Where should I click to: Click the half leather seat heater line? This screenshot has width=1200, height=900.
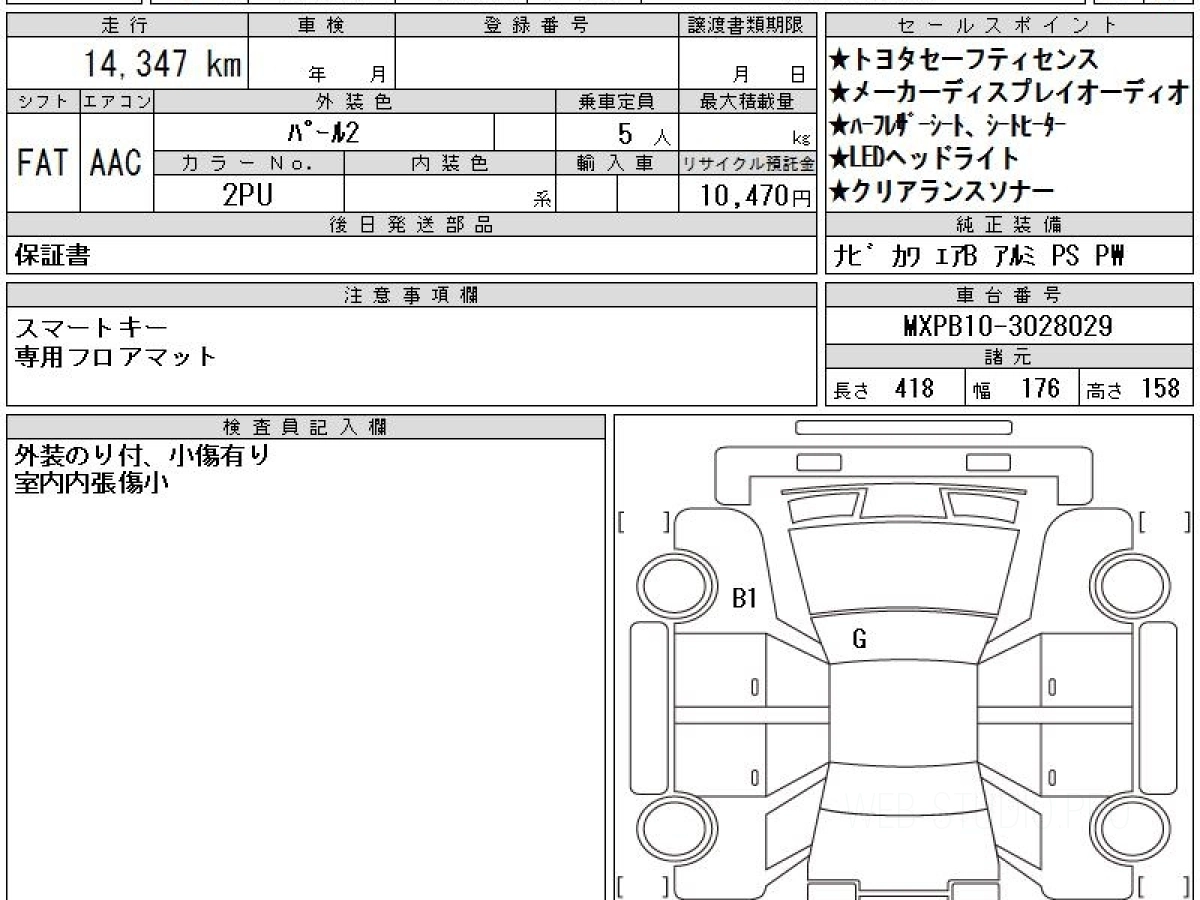[948, 126]
